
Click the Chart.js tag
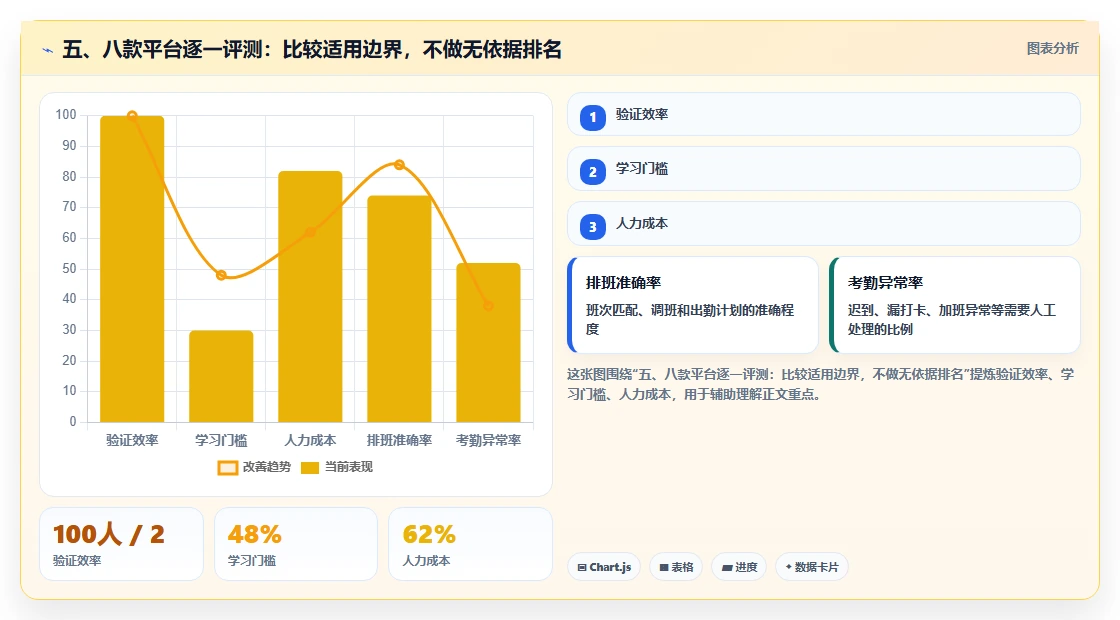pos(604,567)
